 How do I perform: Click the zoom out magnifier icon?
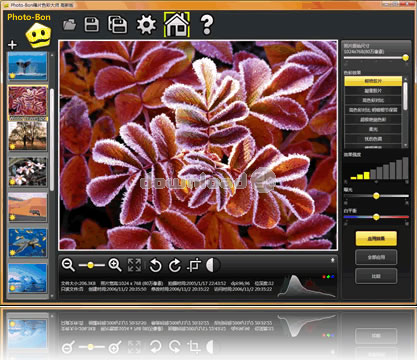tap(68, 265)
